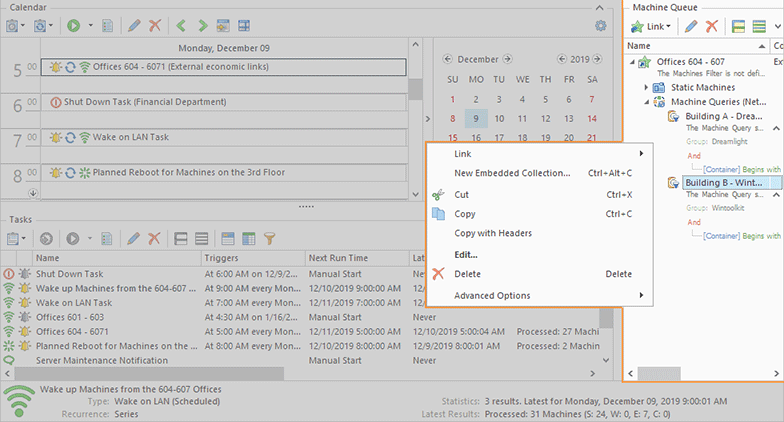Click the green next arrow in Calendar toolbar

tap(203, 25)
